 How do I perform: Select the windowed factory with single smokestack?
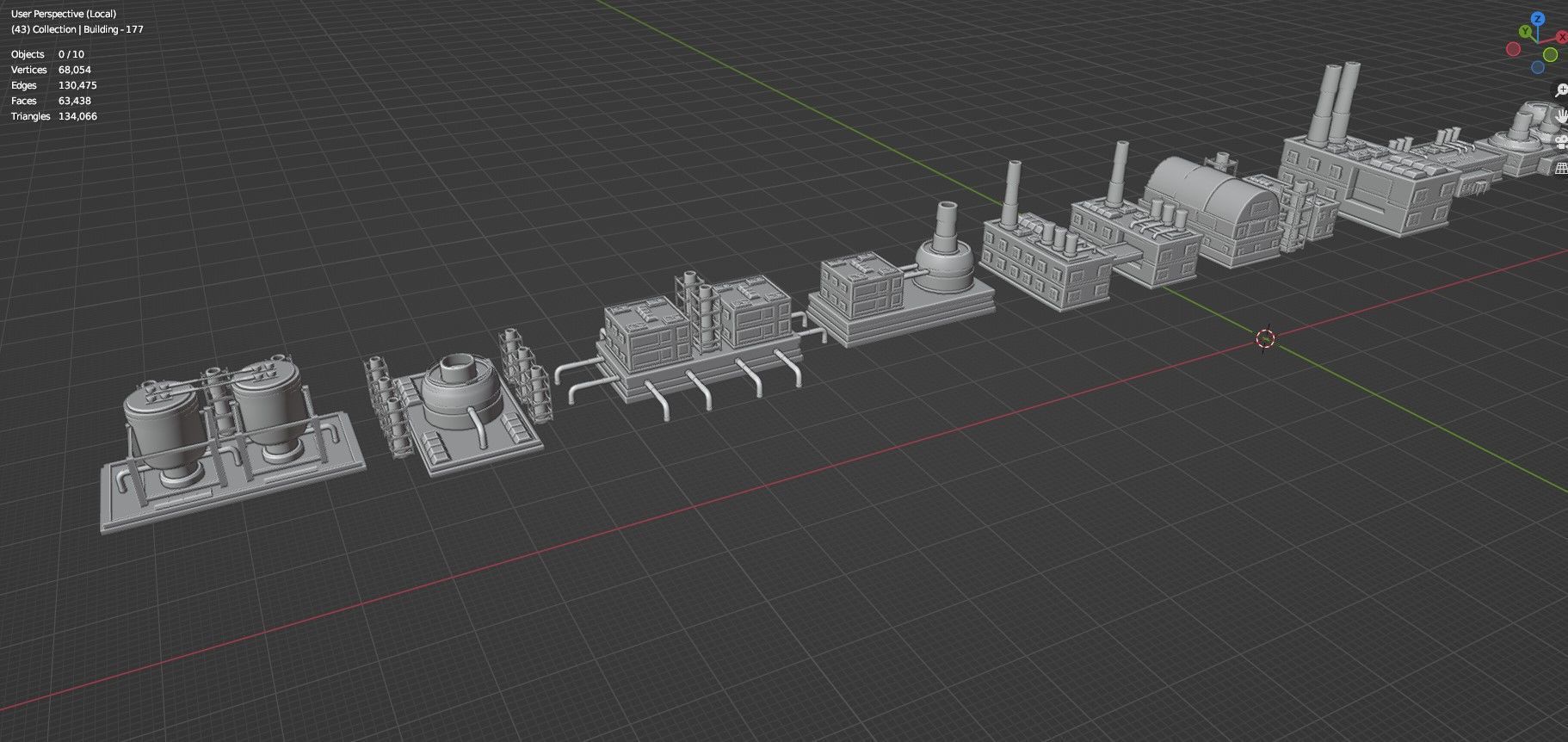[1046, 237]
